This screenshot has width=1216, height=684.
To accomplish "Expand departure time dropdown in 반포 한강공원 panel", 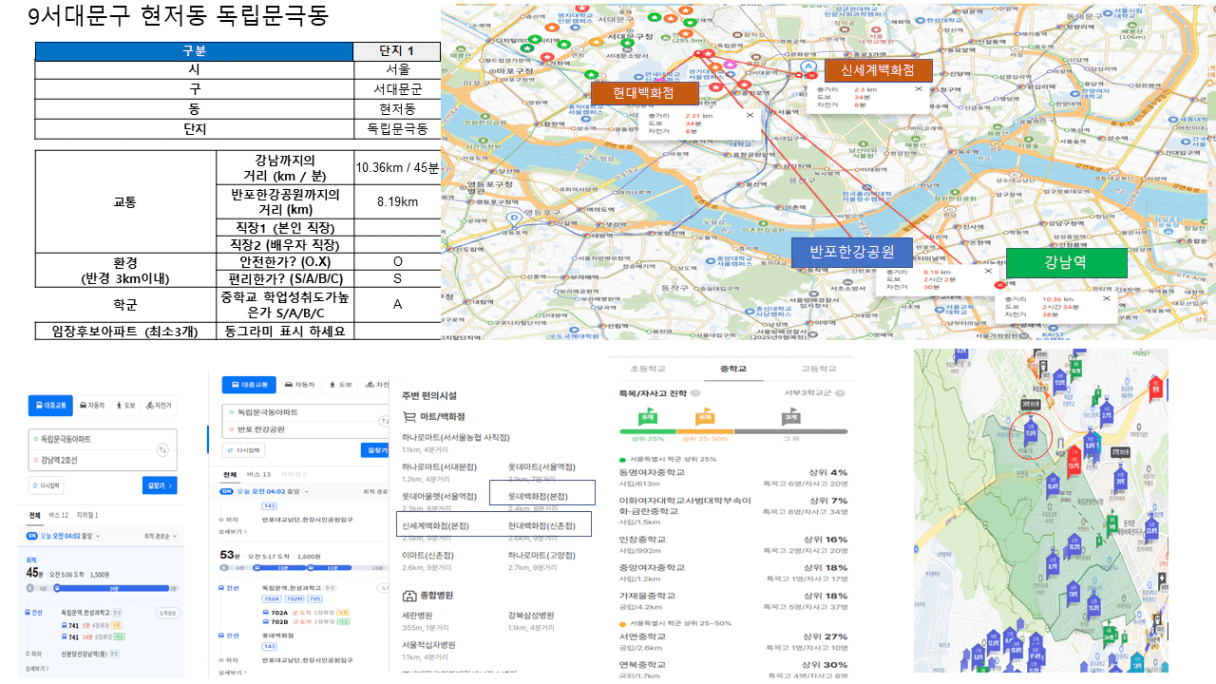I will pyautogui.click(x=306, y=491).
